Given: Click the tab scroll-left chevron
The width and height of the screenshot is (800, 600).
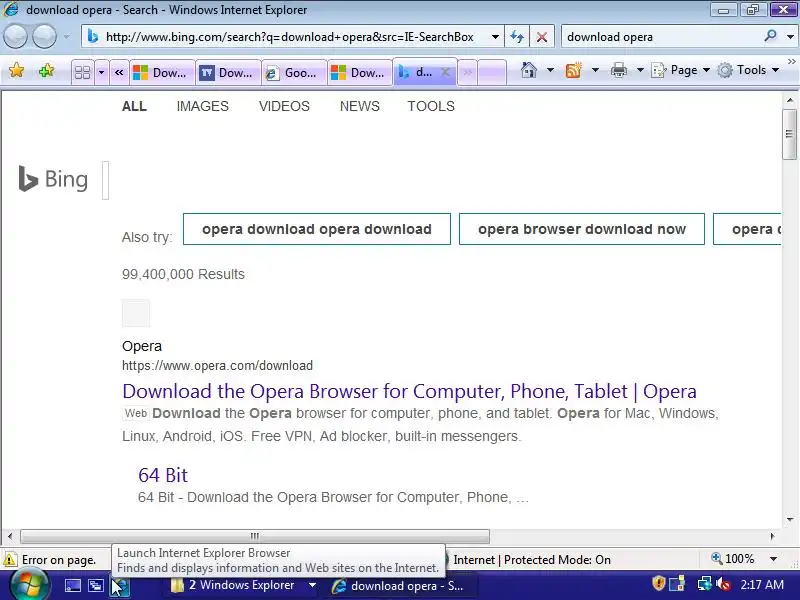Looking at the screenshot, I should coord(119,72).
